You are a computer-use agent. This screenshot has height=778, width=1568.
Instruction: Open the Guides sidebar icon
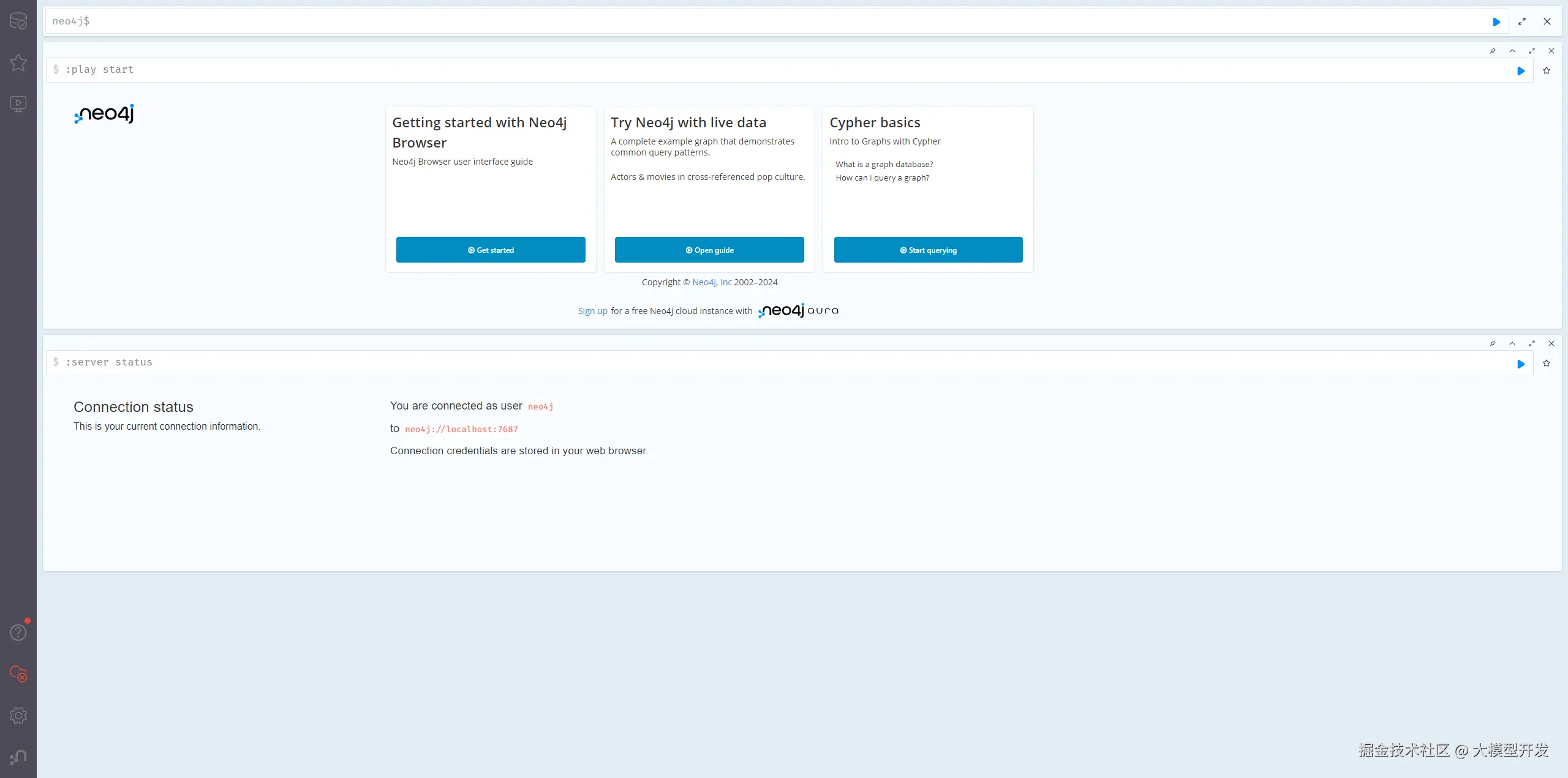18,103
